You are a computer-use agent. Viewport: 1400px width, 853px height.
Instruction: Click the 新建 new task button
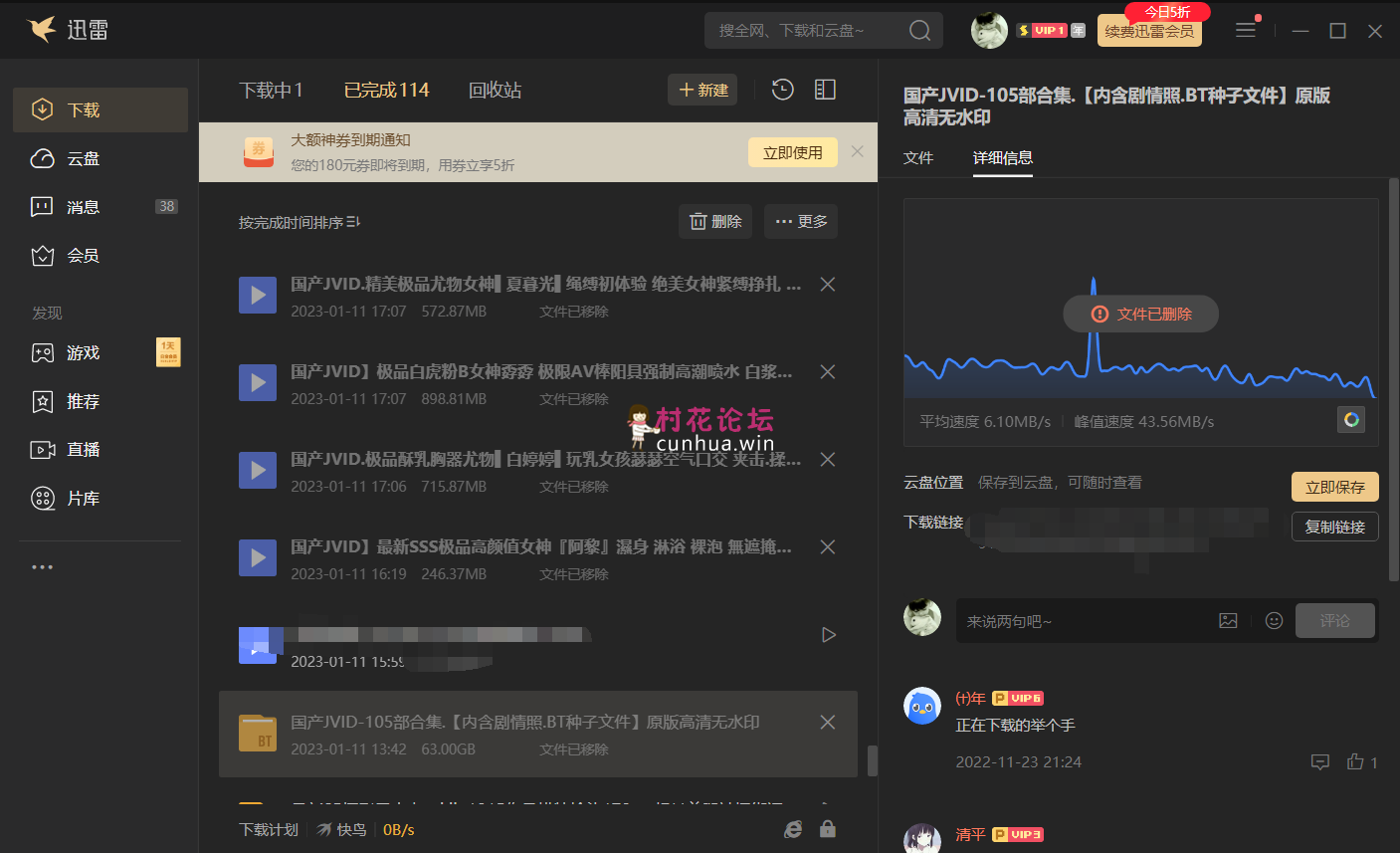(x=702, y=90)
